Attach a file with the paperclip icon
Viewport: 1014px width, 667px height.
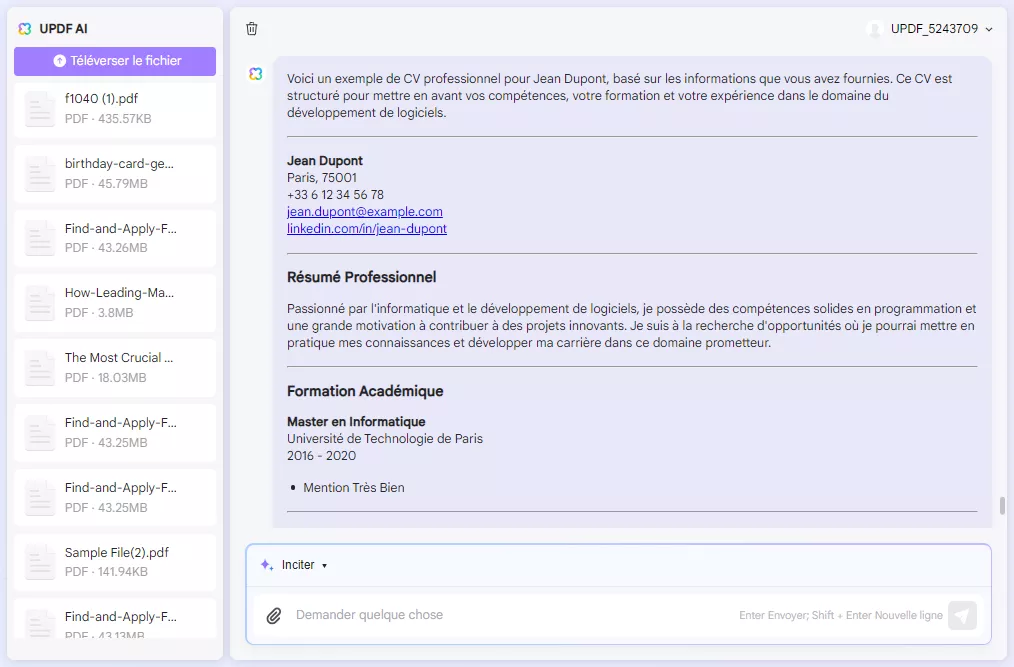[x=273, y=615]
